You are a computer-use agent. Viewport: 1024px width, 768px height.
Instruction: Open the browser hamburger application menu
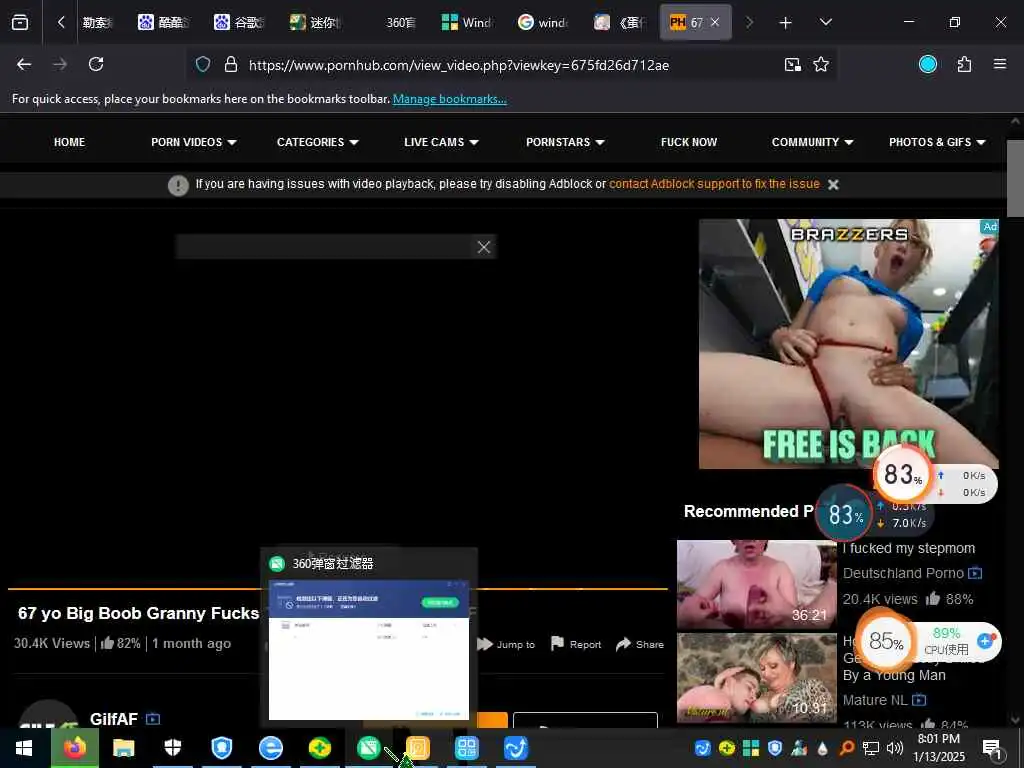tap(1000, 64)
